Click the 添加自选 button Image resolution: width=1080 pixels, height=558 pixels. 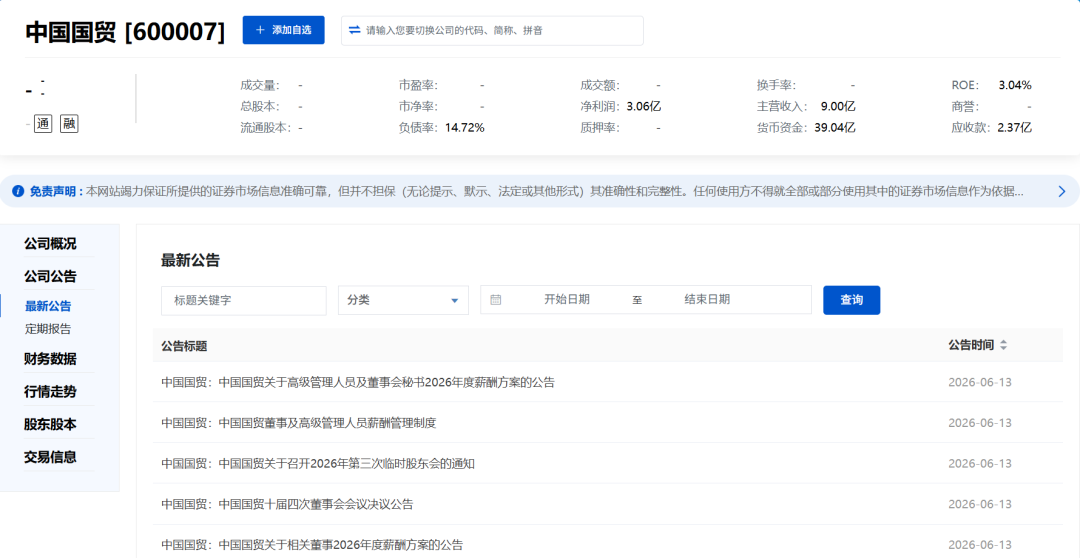click(x=283, y=30)
